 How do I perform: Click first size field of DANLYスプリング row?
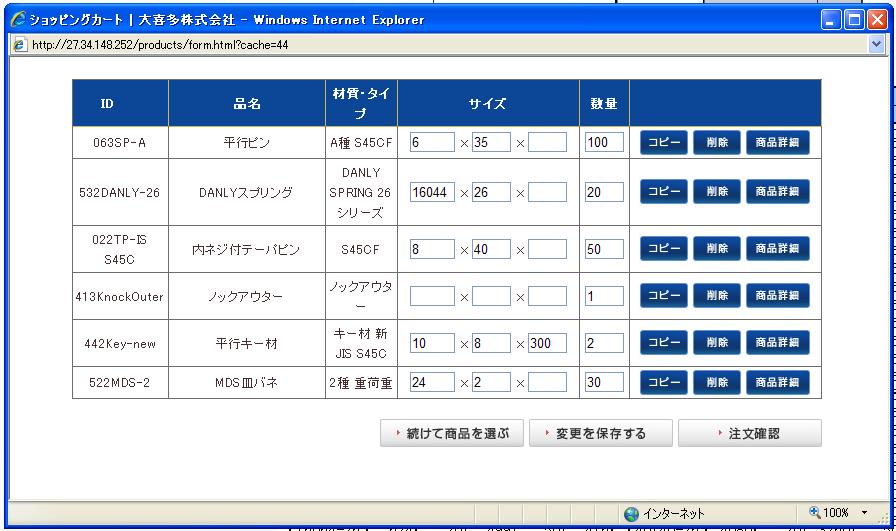coord(431,192)
